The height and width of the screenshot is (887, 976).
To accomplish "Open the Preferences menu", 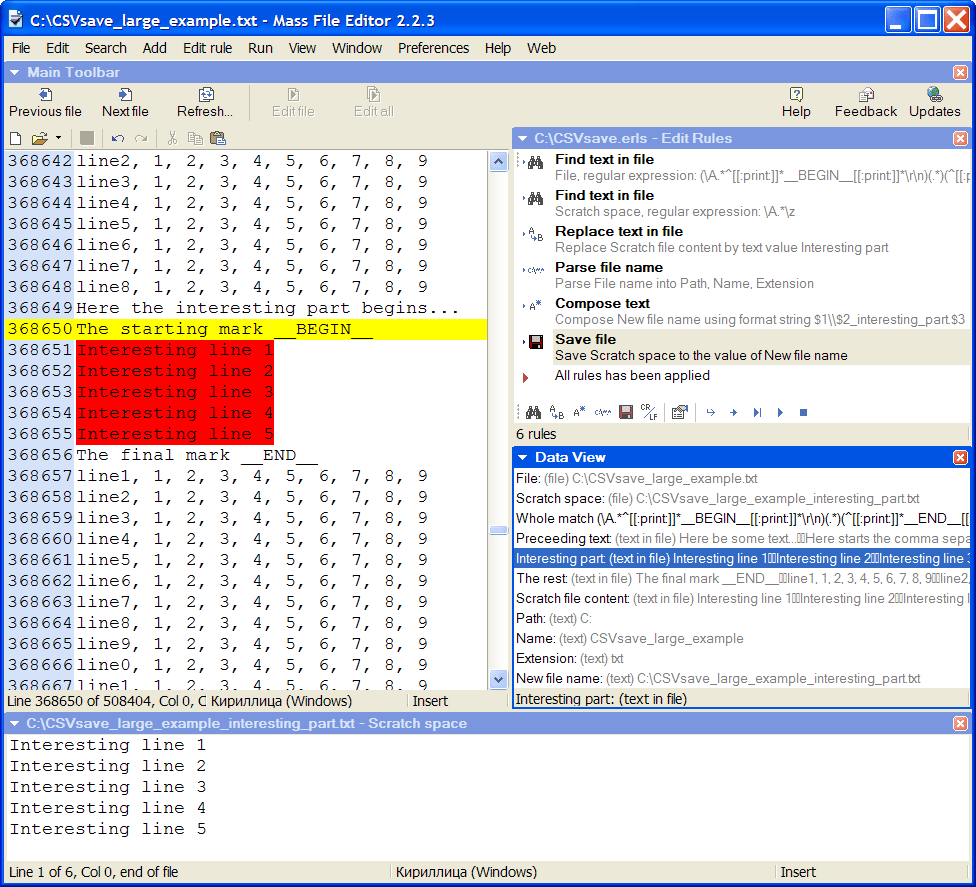I will click(433, 48).
